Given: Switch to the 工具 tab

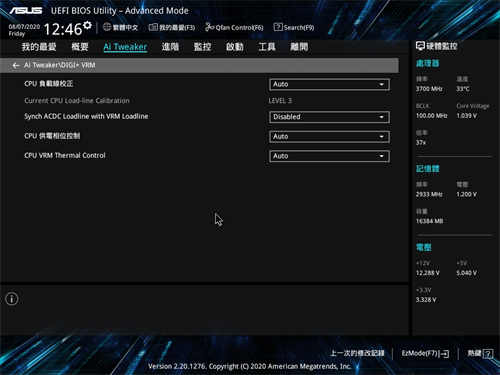Looking at the screenshot, I should pyautogui.click(x=267, y=47).
